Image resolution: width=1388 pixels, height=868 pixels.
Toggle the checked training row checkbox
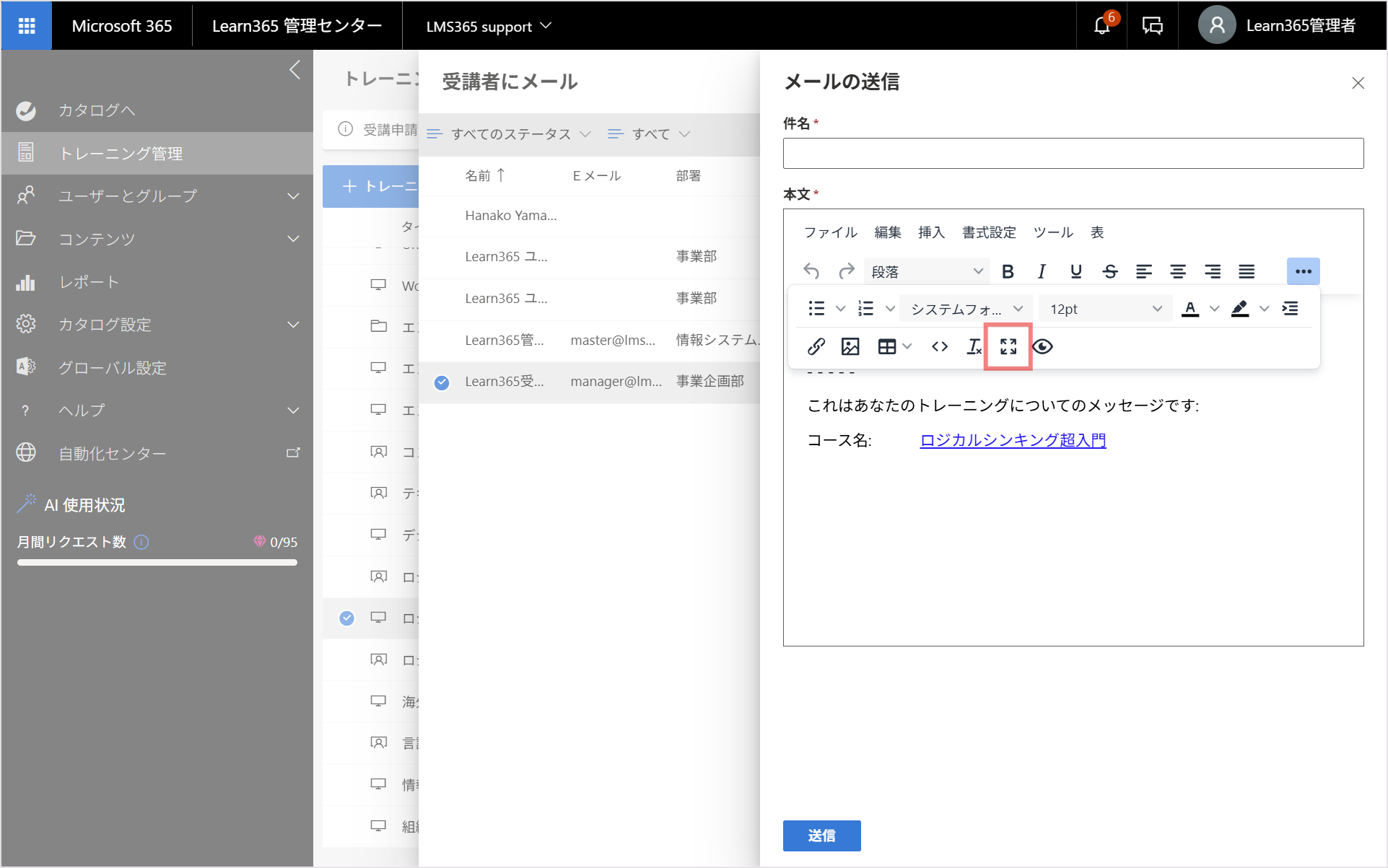point(347,618)
